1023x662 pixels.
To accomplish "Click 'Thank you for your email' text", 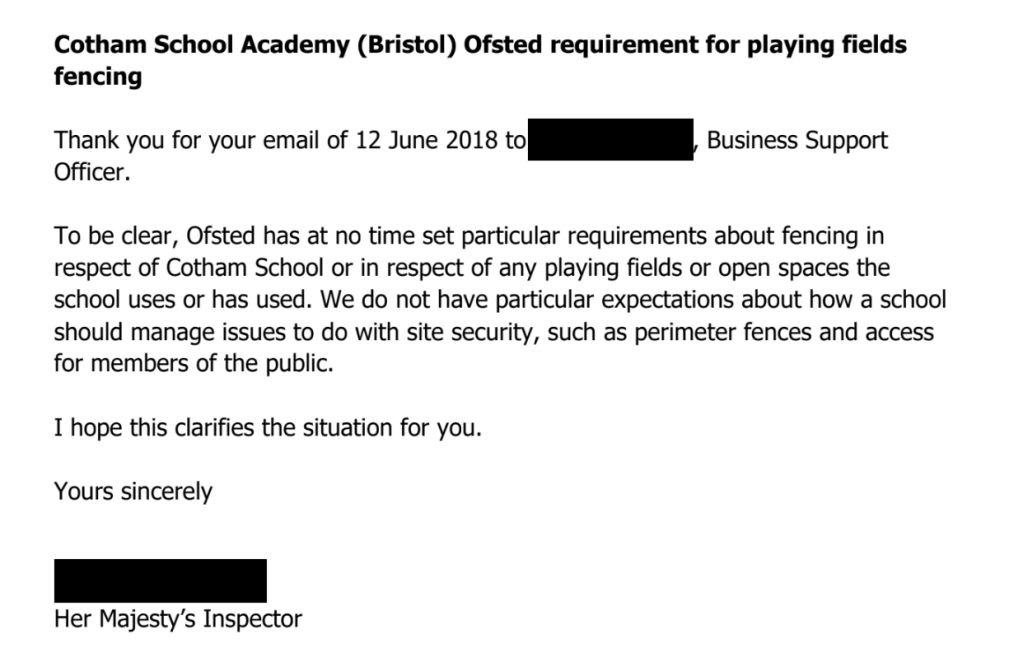I will [185, 140].
